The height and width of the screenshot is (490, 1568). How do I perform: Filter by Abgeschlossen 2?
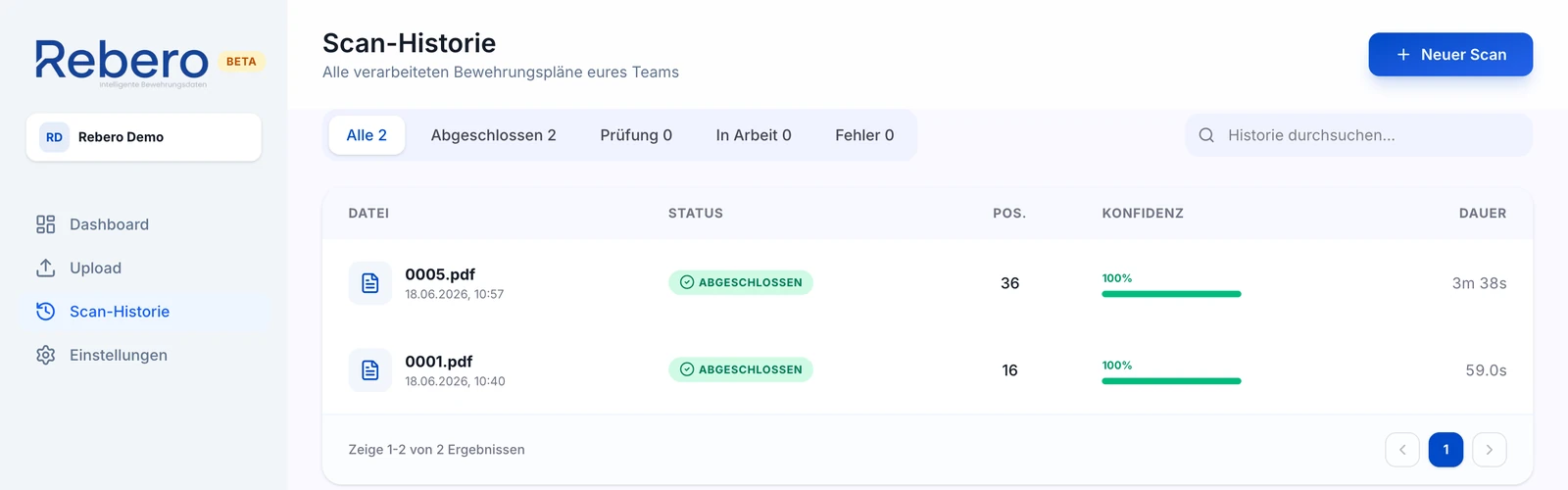pyautogui.click(x=494, y=135)
